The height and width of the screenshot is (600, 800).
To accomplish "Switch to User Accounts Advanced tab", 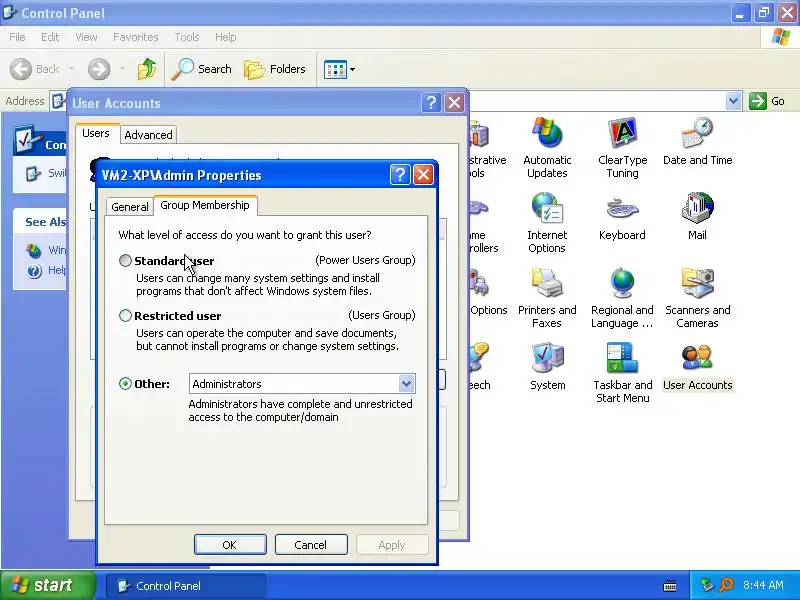I will (x=148, y=135).
